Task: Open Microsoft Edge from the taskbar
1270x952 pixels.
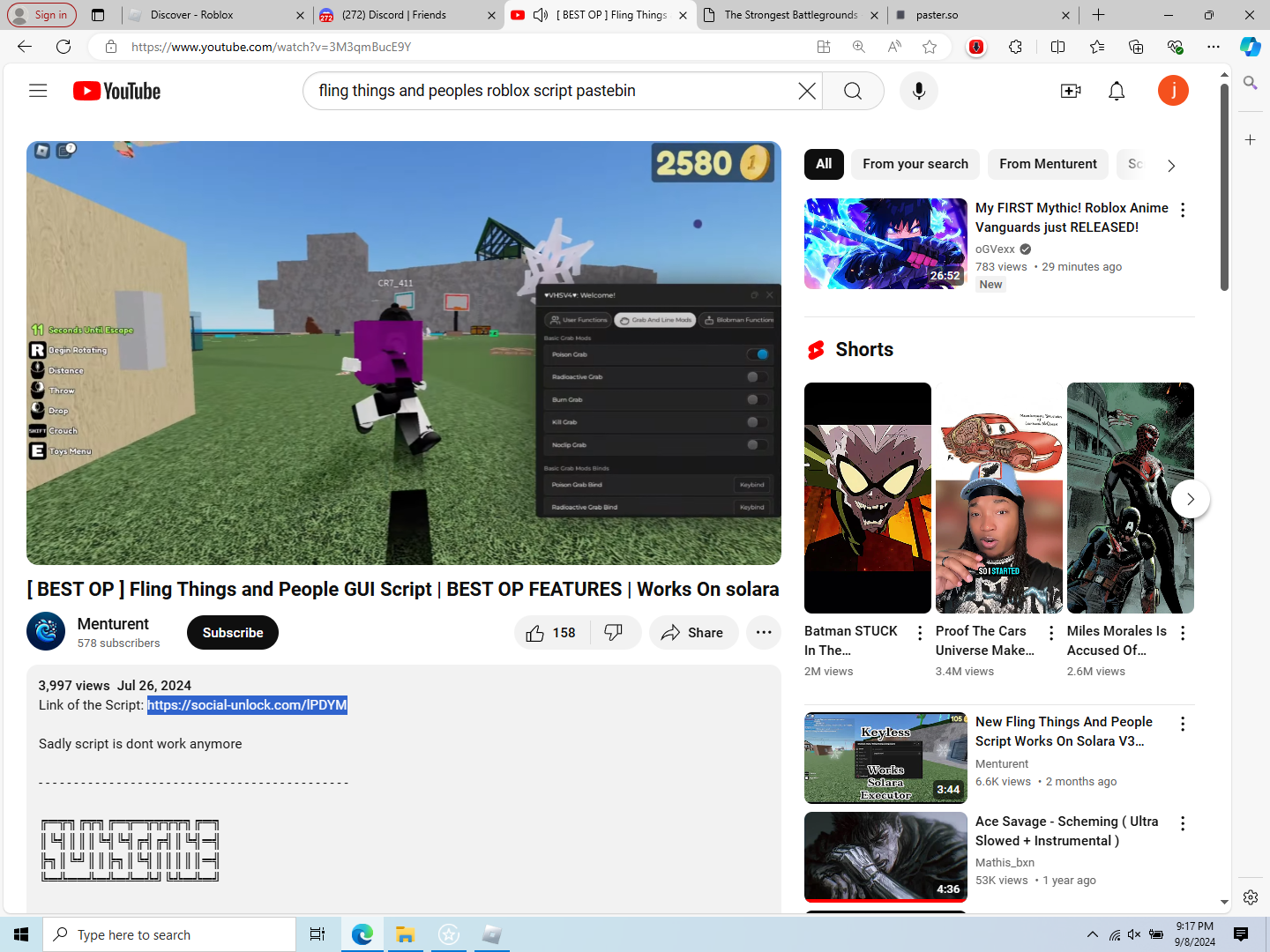Action: pos(362,934)
